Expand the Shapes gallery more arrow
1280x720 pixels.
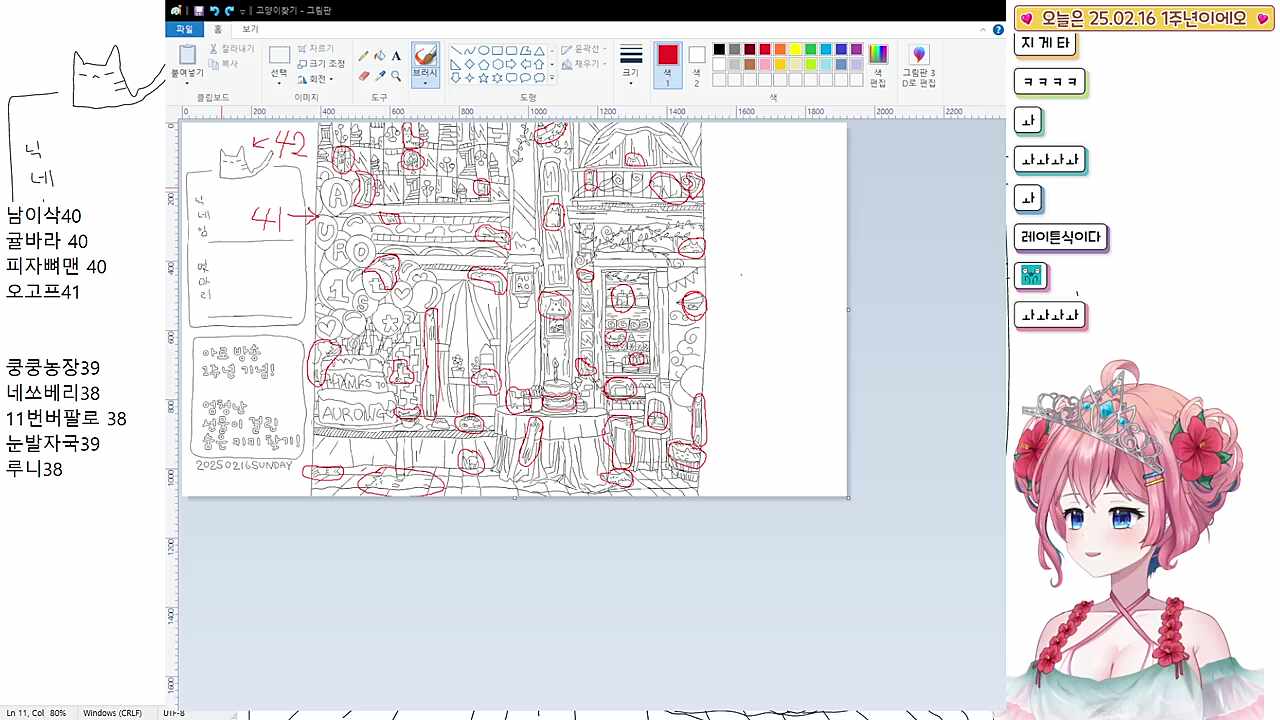point(551,78)
